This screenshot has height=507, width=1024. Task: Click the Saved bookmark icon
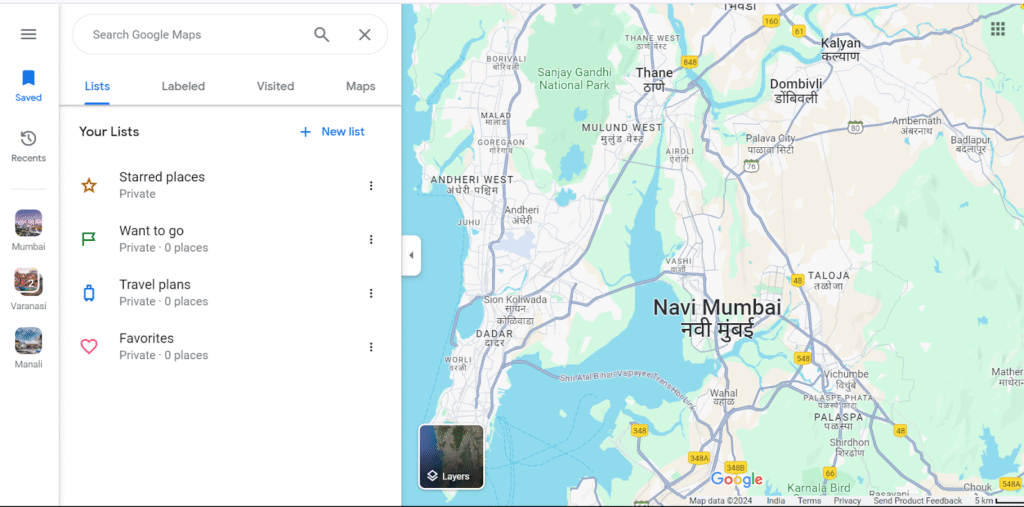tap(28, 78)
